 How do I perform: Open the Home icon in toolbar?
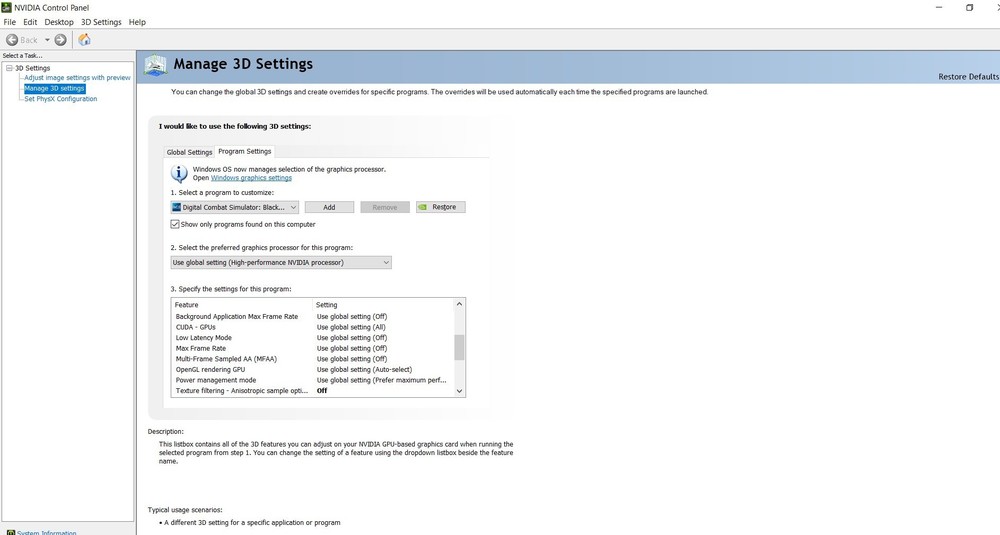(84, 40)
